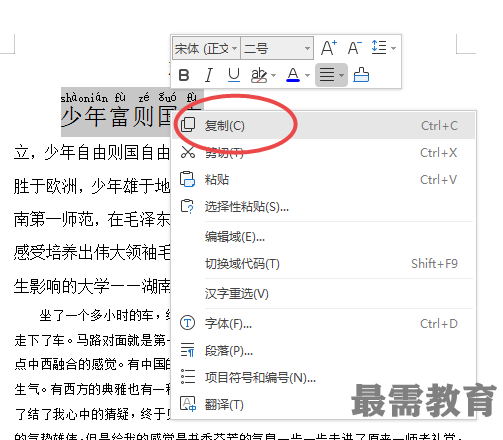
Task: Click the line starting 立，少年自由则国自由
Action: [92, 153]
